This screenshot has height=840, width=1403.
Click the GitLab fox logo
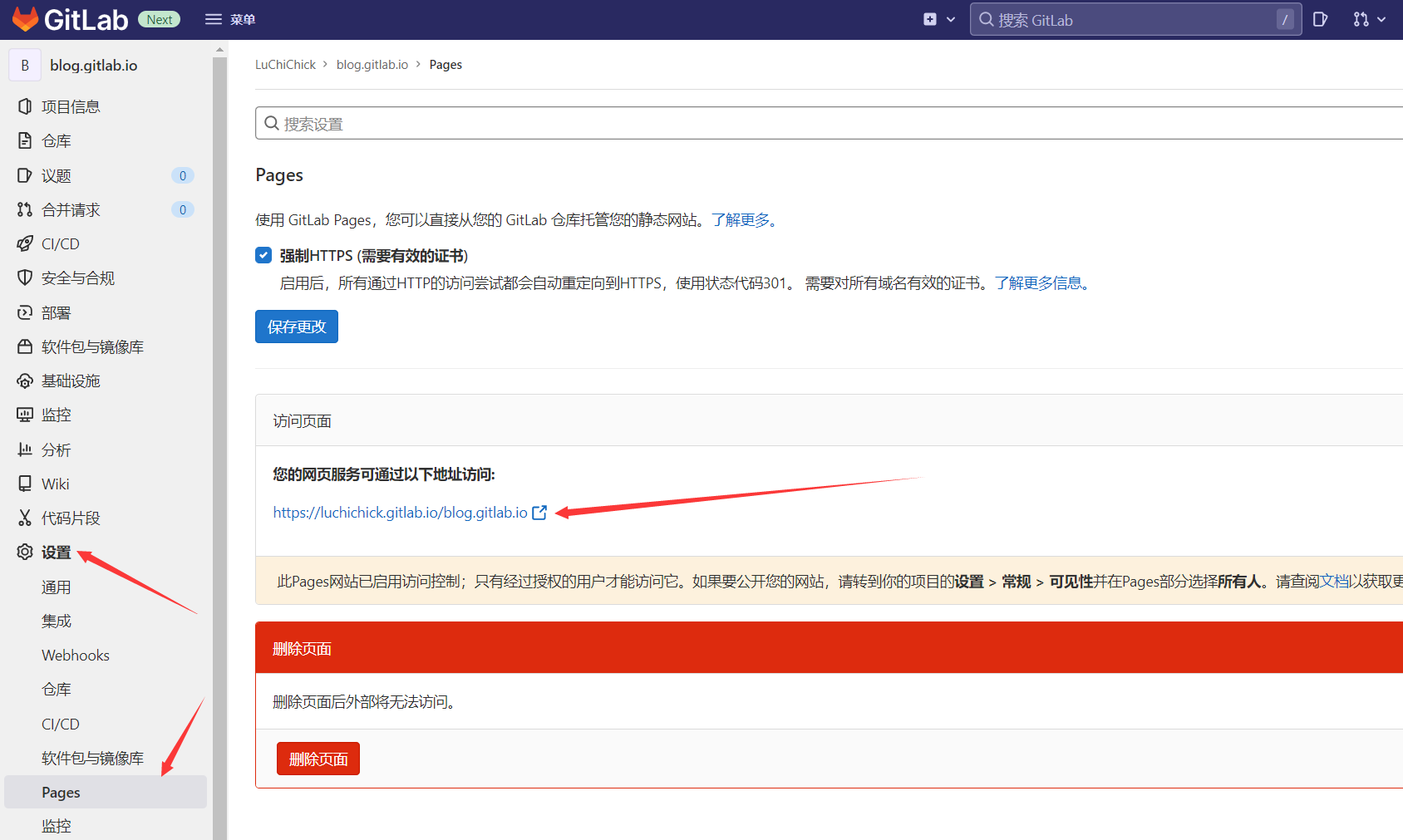point(25,19)
